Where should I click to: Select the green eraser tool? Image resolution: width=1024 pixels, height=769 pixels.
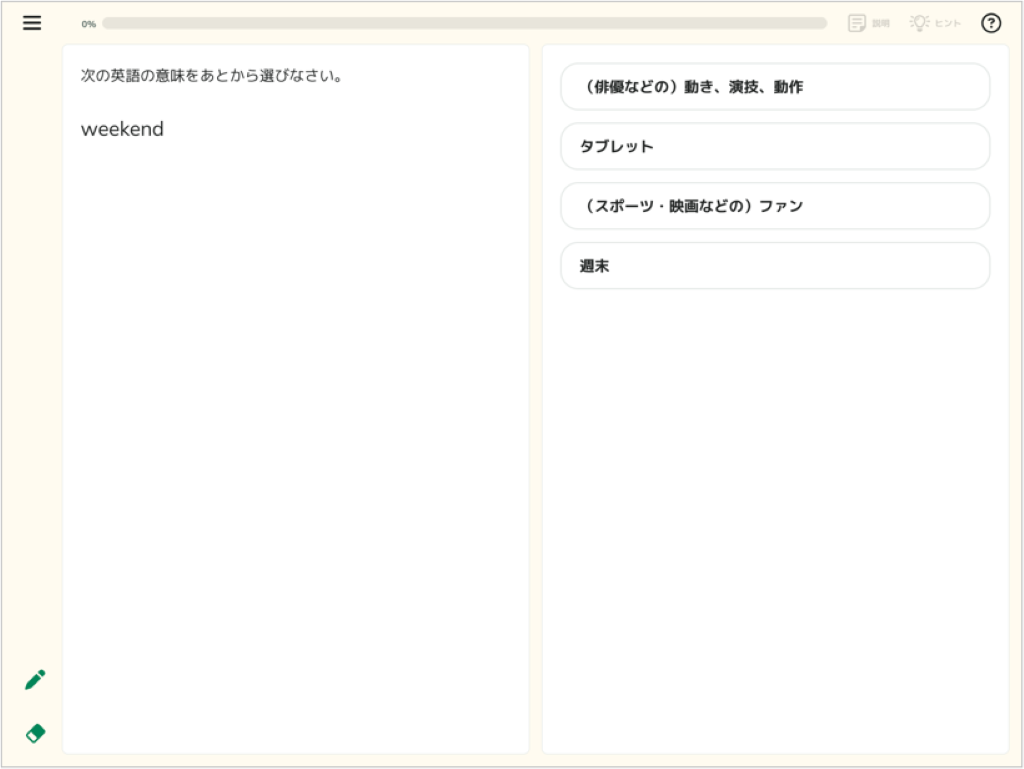pyautogui.click(x=35, y=733)
